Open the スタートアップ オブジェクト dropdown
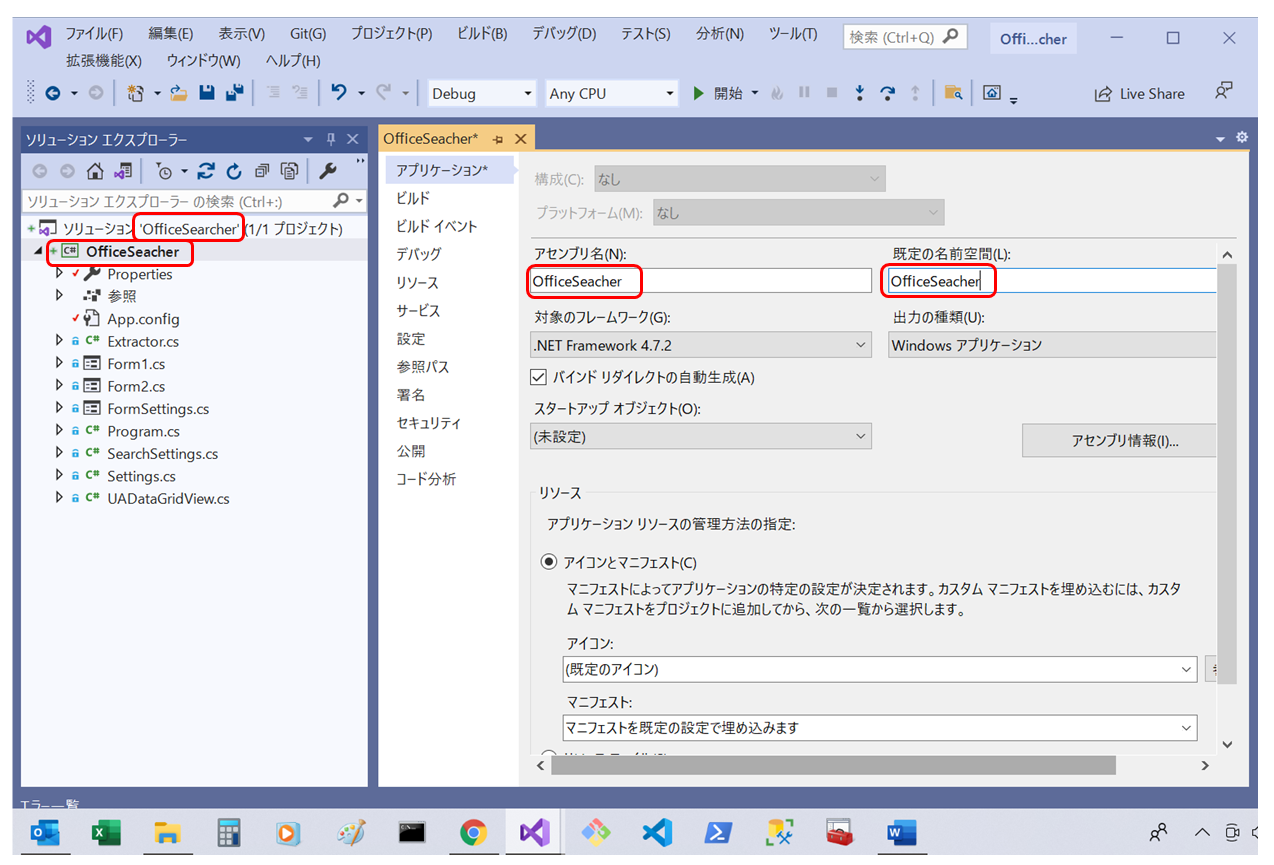This screenshot has width=1274, height=865. [701, 437]
